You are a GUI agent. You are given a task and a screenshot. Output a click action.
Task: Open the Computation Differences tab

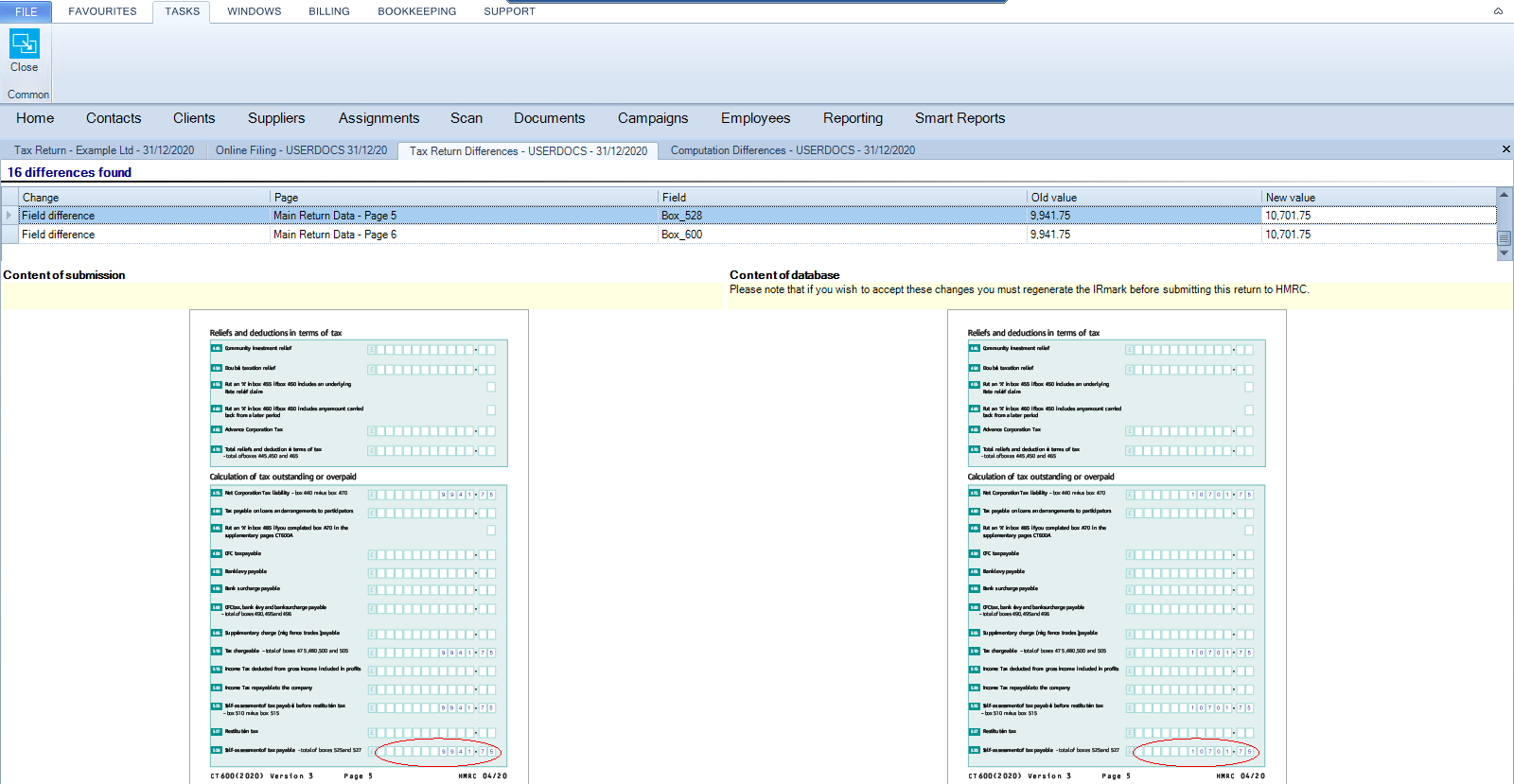pos(793,150)
